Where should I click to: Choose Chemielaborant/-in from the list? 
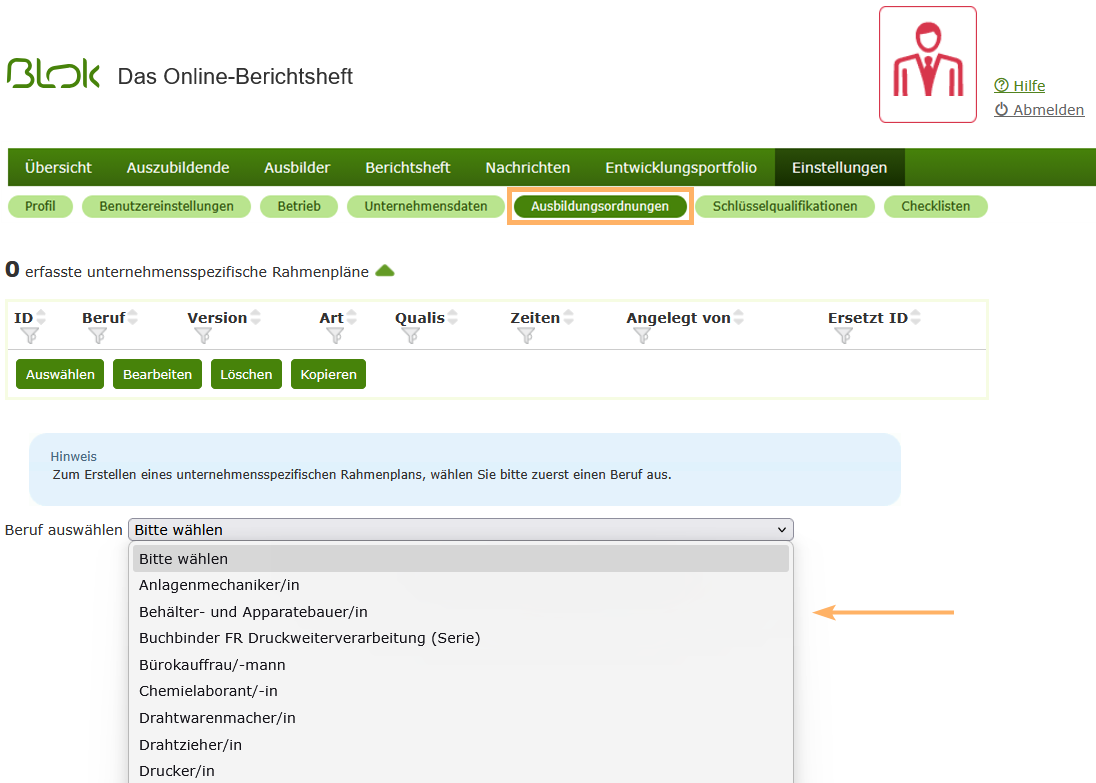[461, 691]
